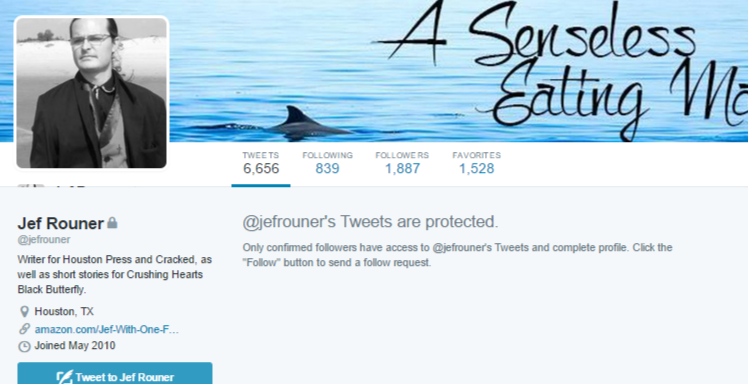Click the Tweet to Jef Rouner button
This screenshot has width=748, height=384.
[x=115, y=373]
